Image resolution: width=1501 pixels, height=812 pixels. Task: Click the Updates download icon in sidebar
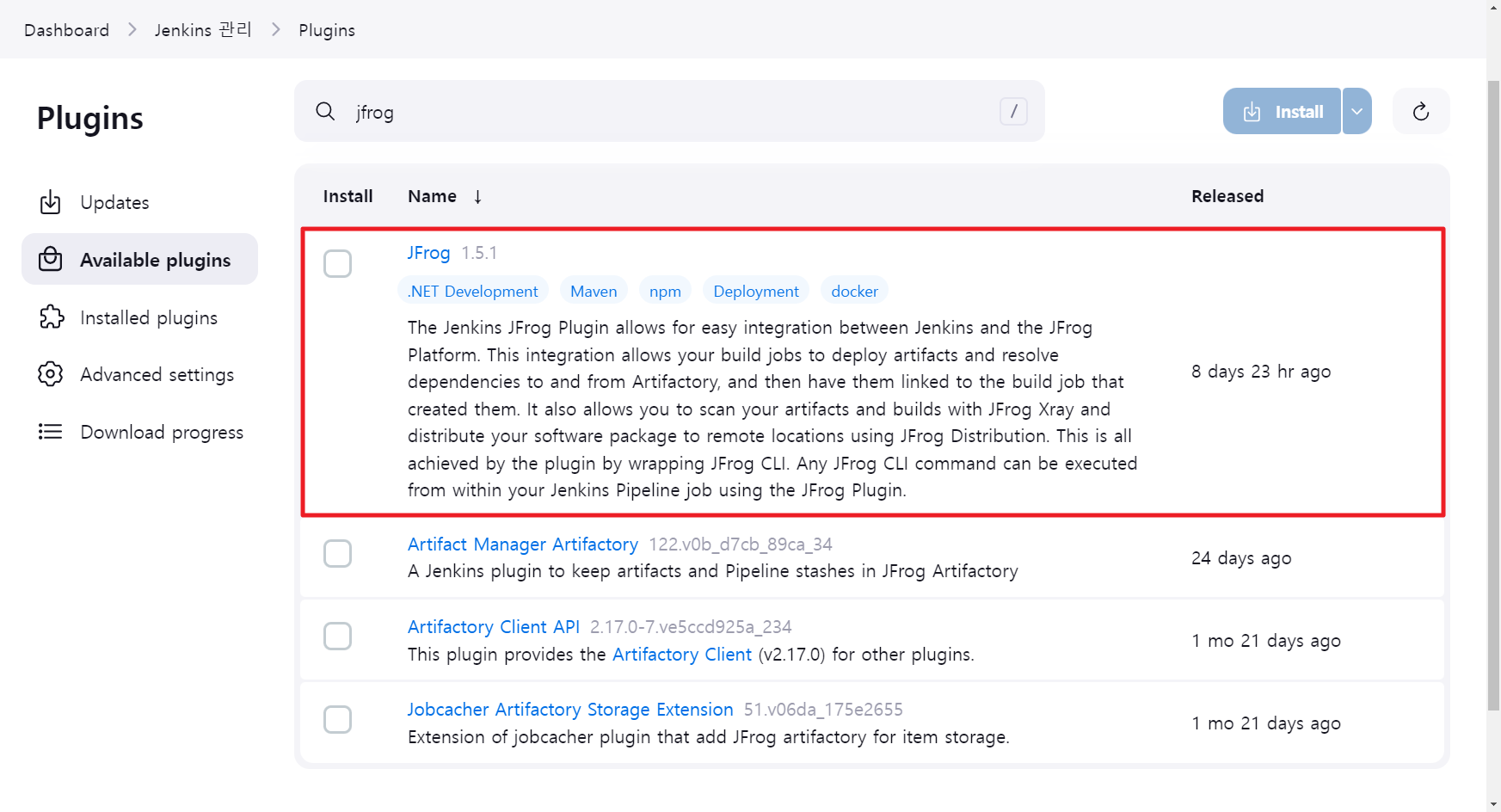[51, 202]
